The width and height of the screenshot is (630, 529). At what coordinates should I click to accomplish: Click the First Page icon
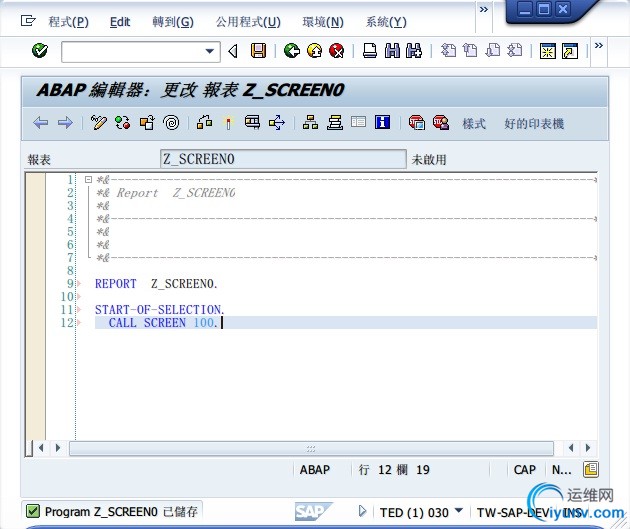448,51
